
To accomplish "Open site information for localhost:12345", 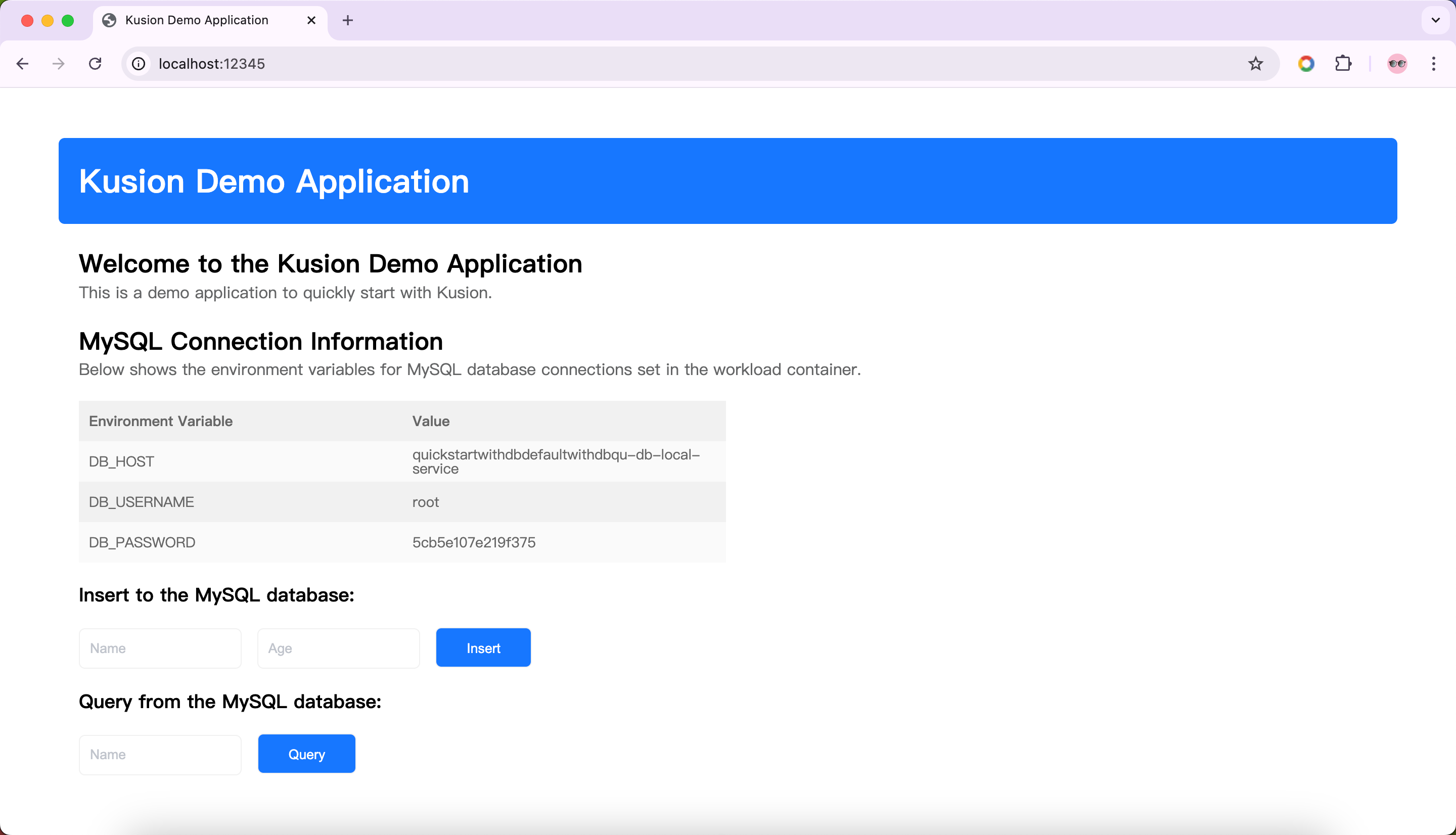I will (138, 64).
